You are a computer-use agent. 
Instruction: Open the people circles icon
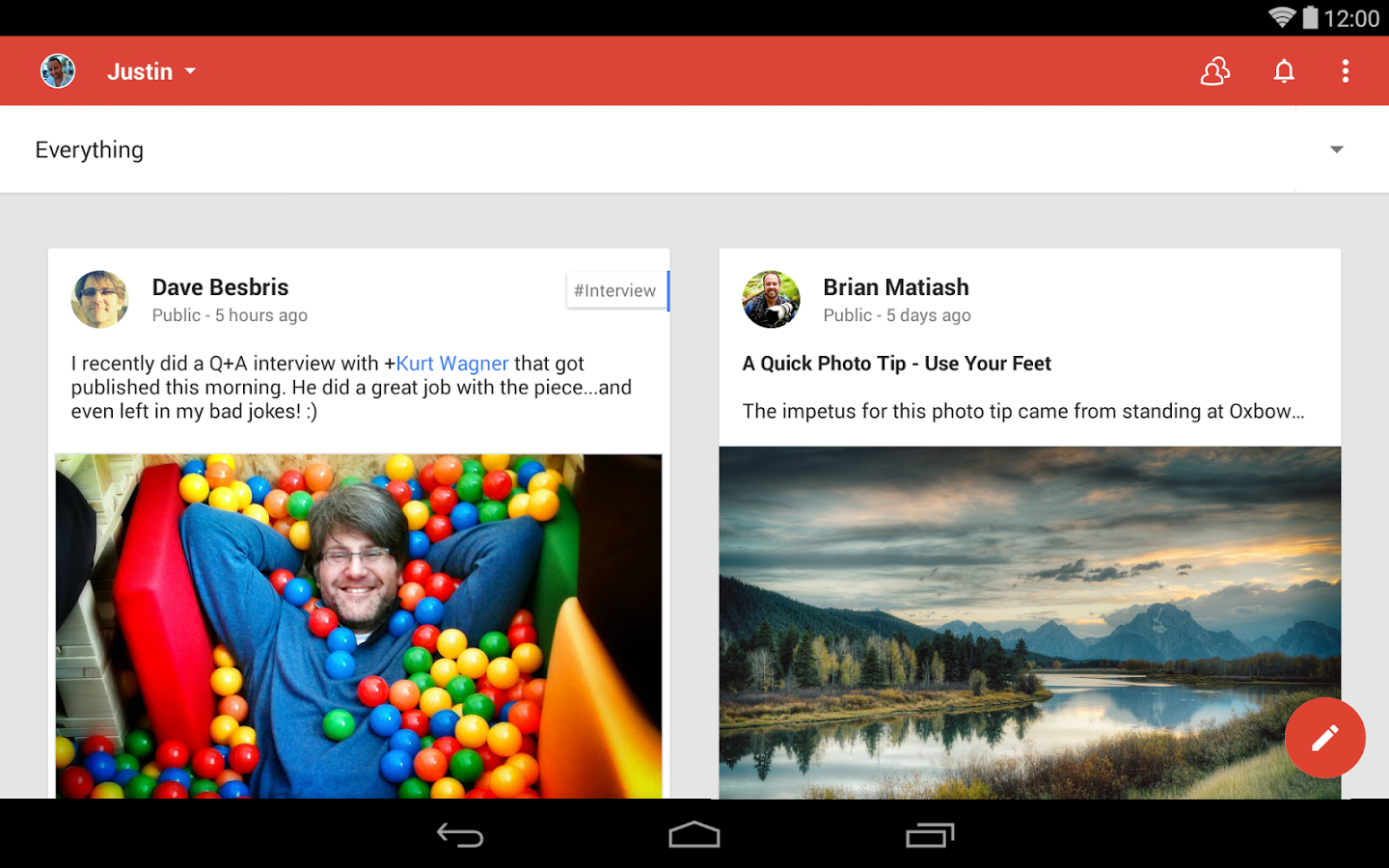[x=1215, y=71]
